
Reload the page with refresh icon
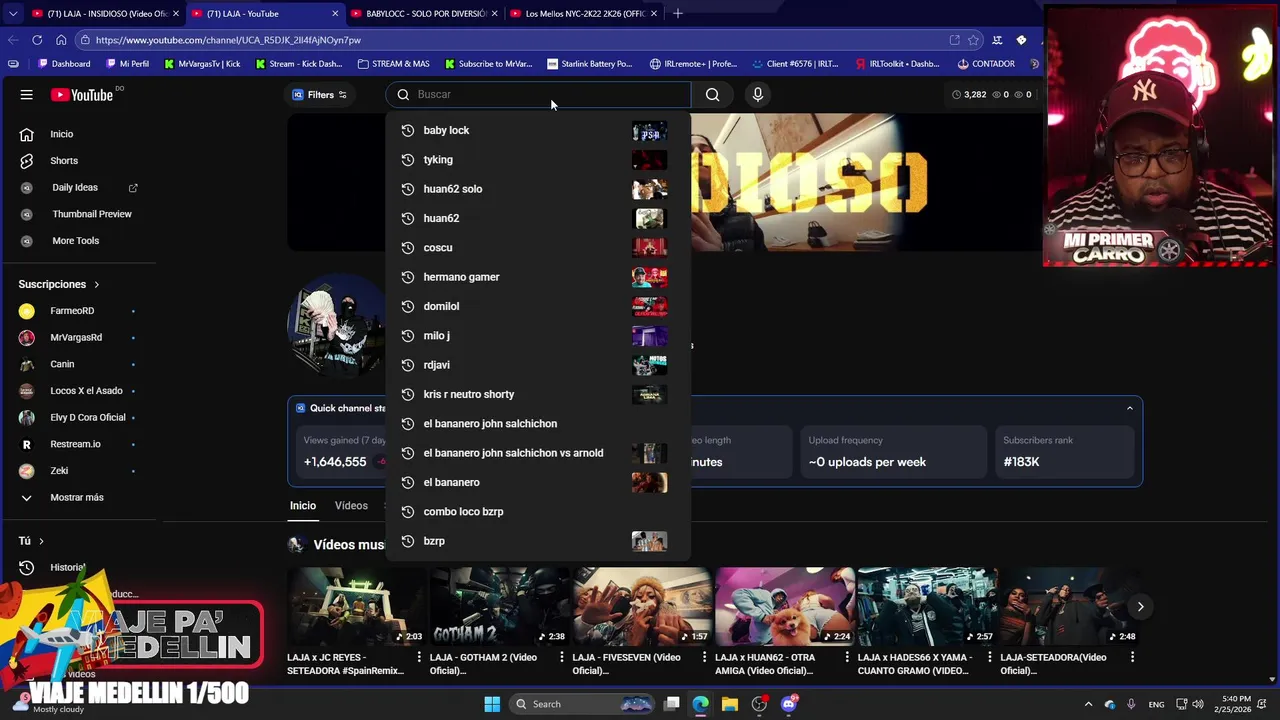coord(37,40)
